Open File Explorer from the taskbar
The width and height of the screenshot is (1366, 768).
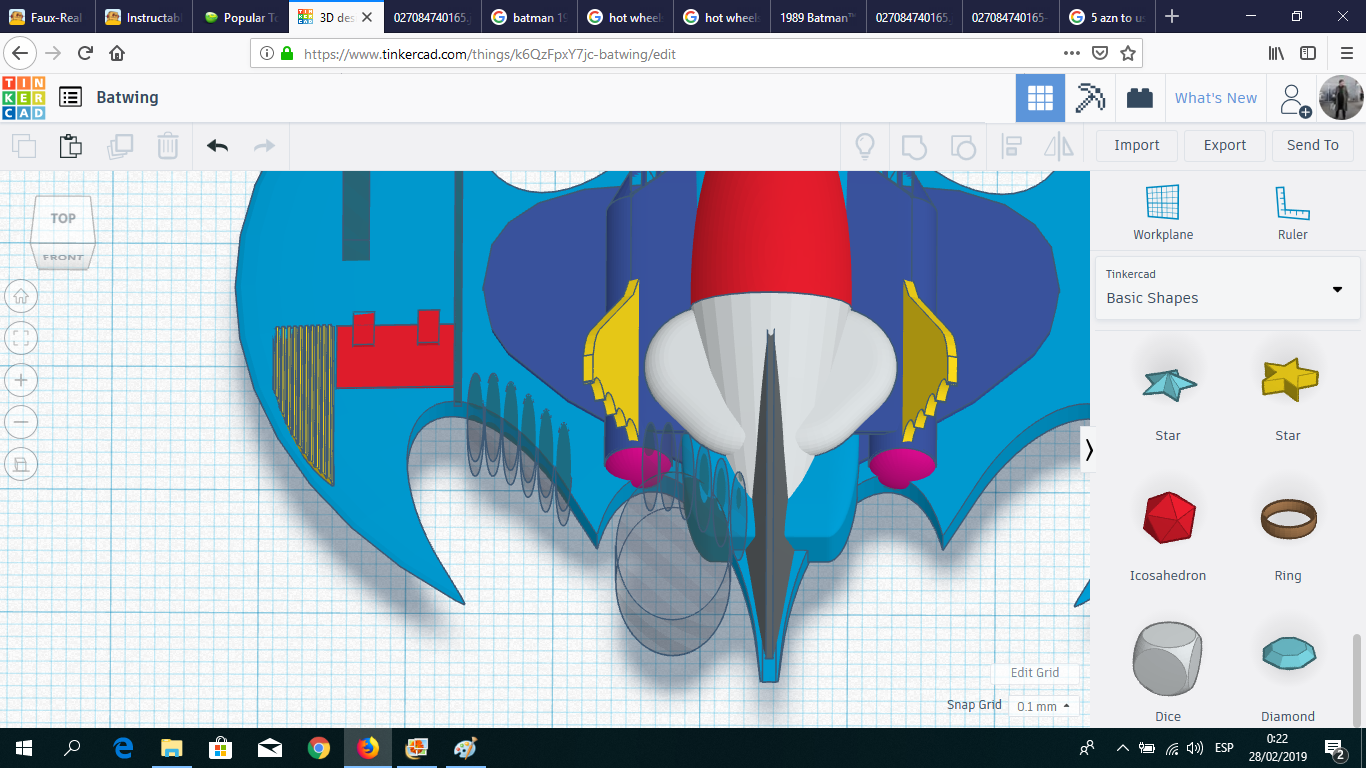[172, 748]
